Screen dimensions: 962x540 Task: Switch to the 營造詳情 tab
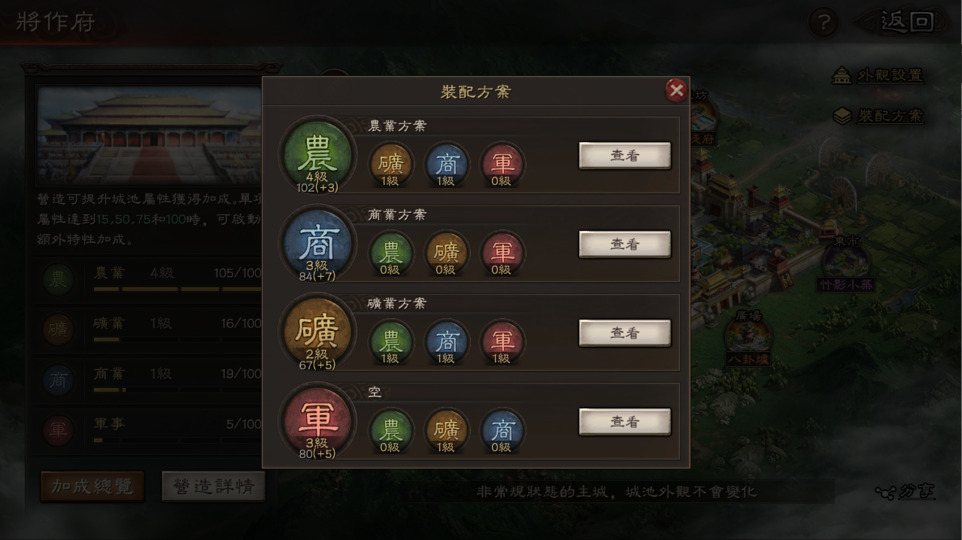tap(214, 487)
